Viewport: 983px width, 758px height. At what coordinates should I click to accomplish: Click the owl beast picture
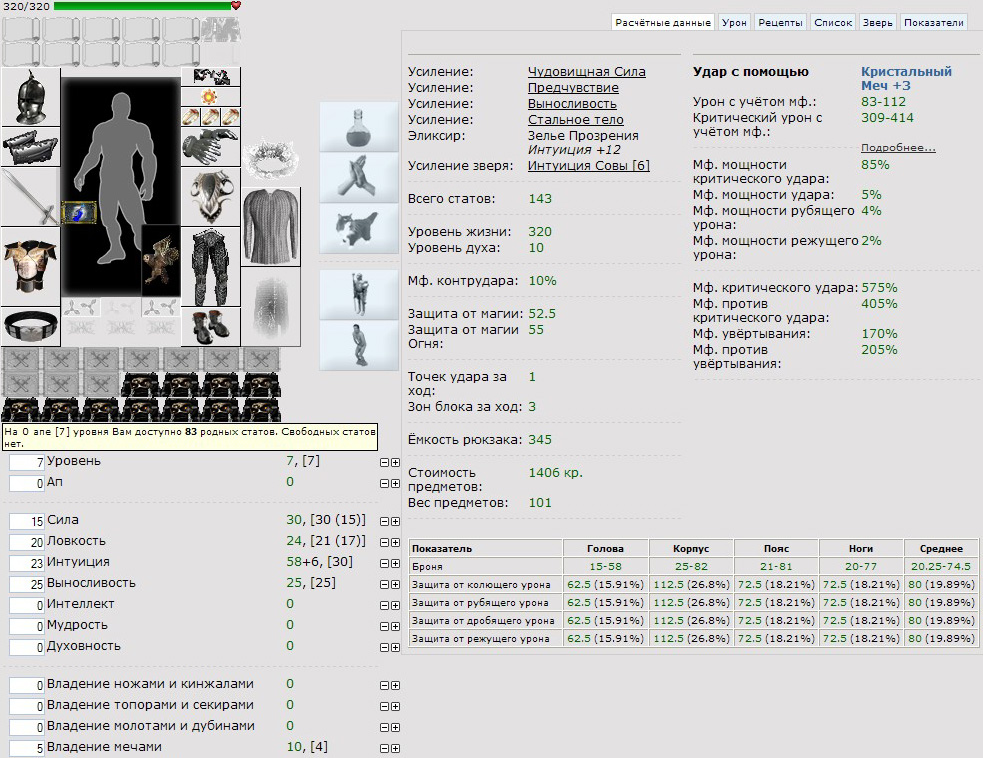click(x=160, y=260)
